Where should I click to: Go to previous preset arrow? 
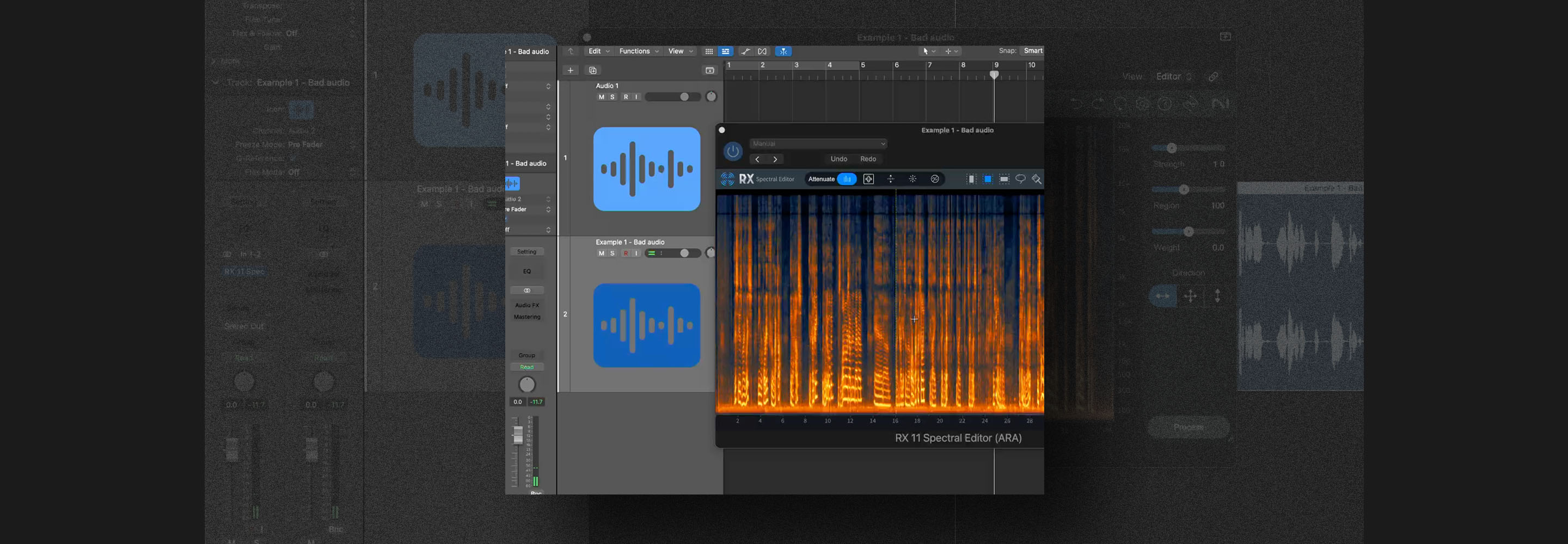pyautogui.click(x=757, y=159)
